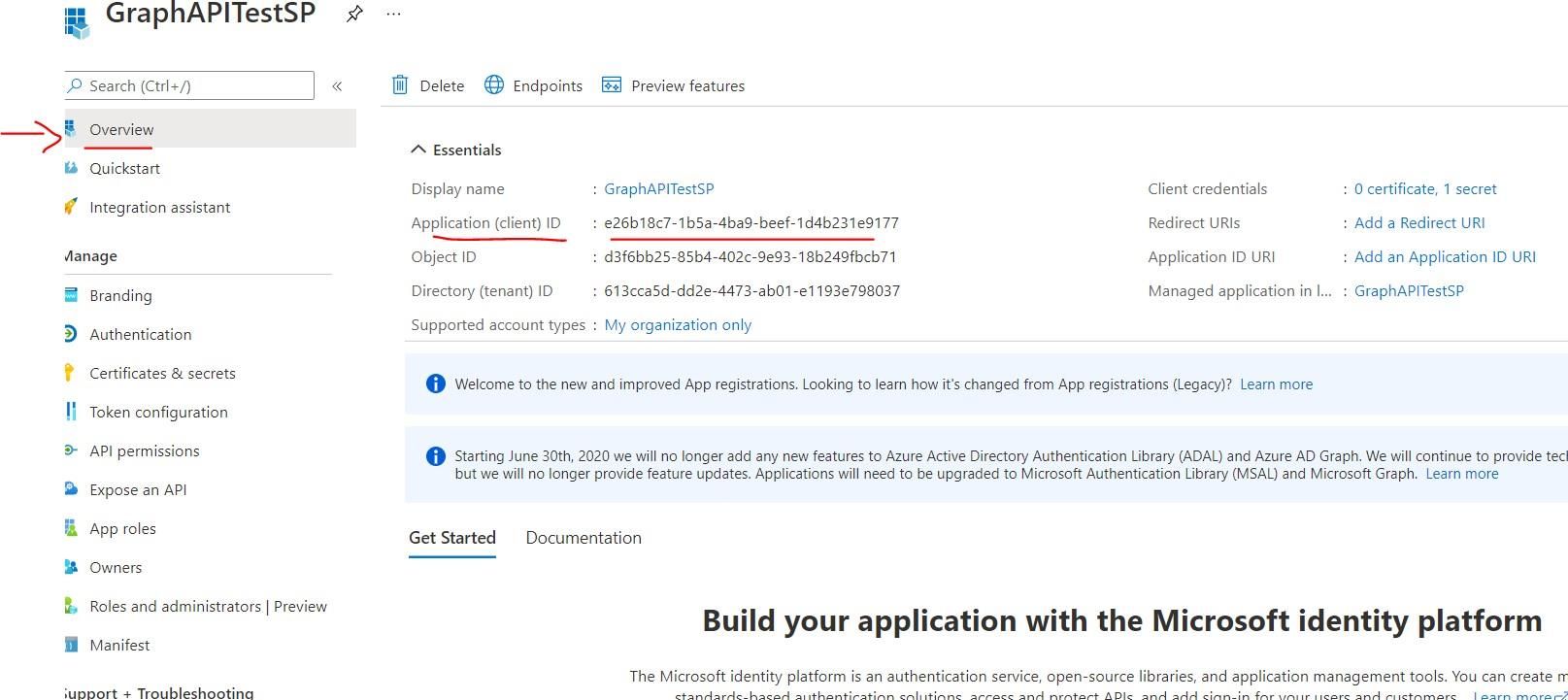Viewport: 1568px width, 700px height.
Task: Select the Directory (tenant) ID value
Action: point(751,290)
